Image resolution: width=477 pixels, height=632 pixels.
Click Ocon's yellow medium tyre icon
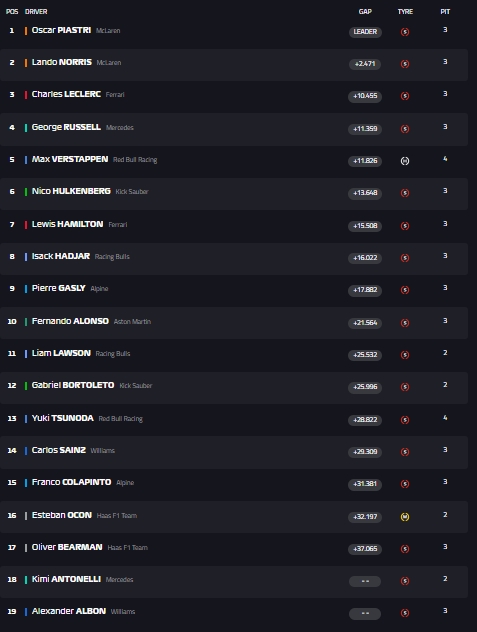click(x=405, y=517)
